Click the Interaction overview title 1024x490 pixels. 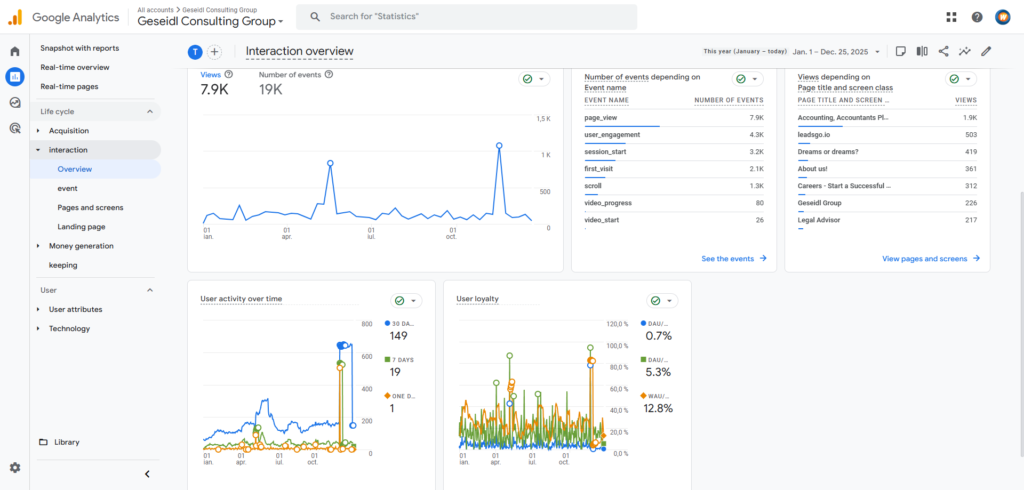click(300, 51)
